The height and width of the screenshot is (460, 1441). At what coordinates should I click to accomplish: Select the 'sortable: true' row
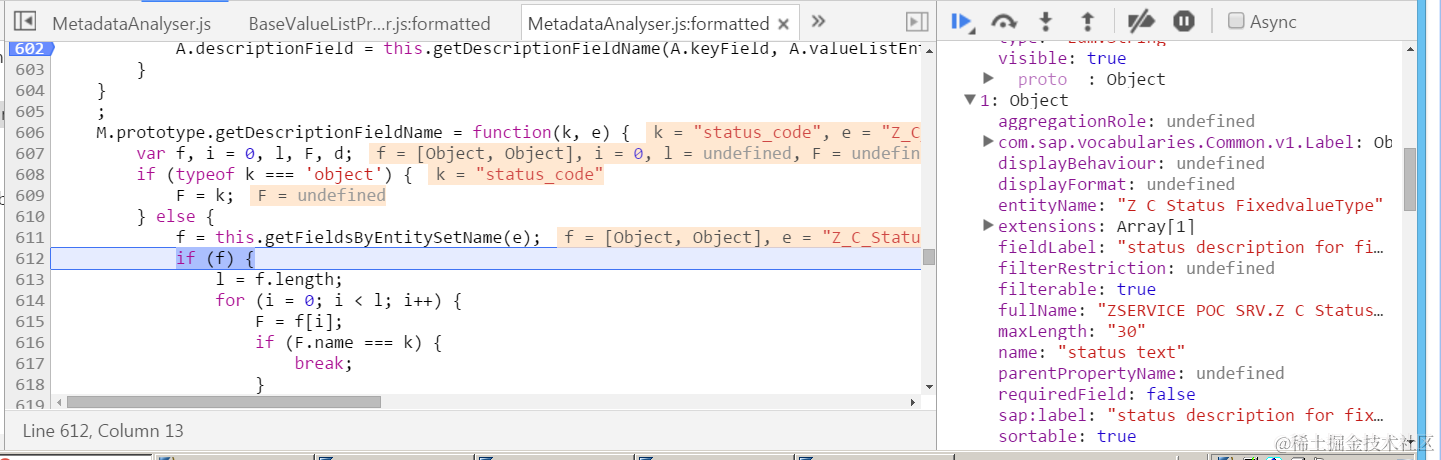pyautogui.click(x=1067, y=436)
